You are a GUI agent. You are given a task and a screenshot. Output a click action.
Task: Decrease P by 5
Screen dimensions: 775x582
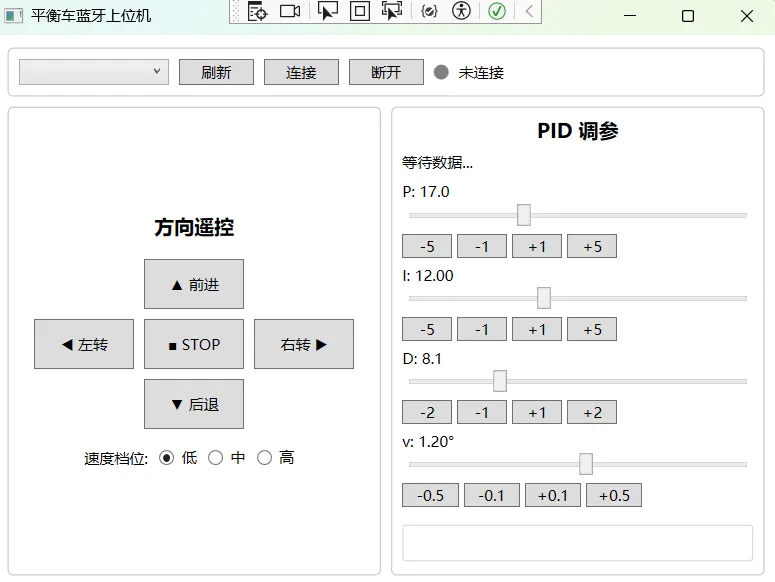click(x=427, y=246)
